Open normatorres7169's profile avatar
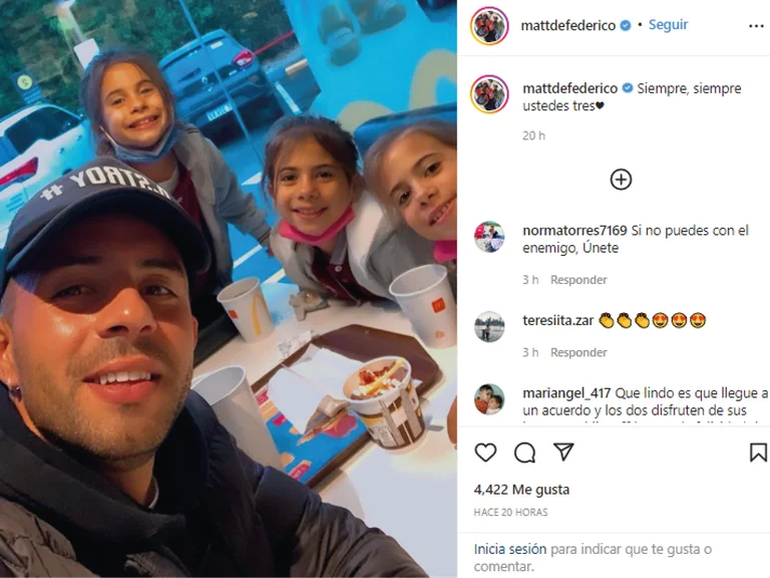The image size is (770, 578). [489, 237]
